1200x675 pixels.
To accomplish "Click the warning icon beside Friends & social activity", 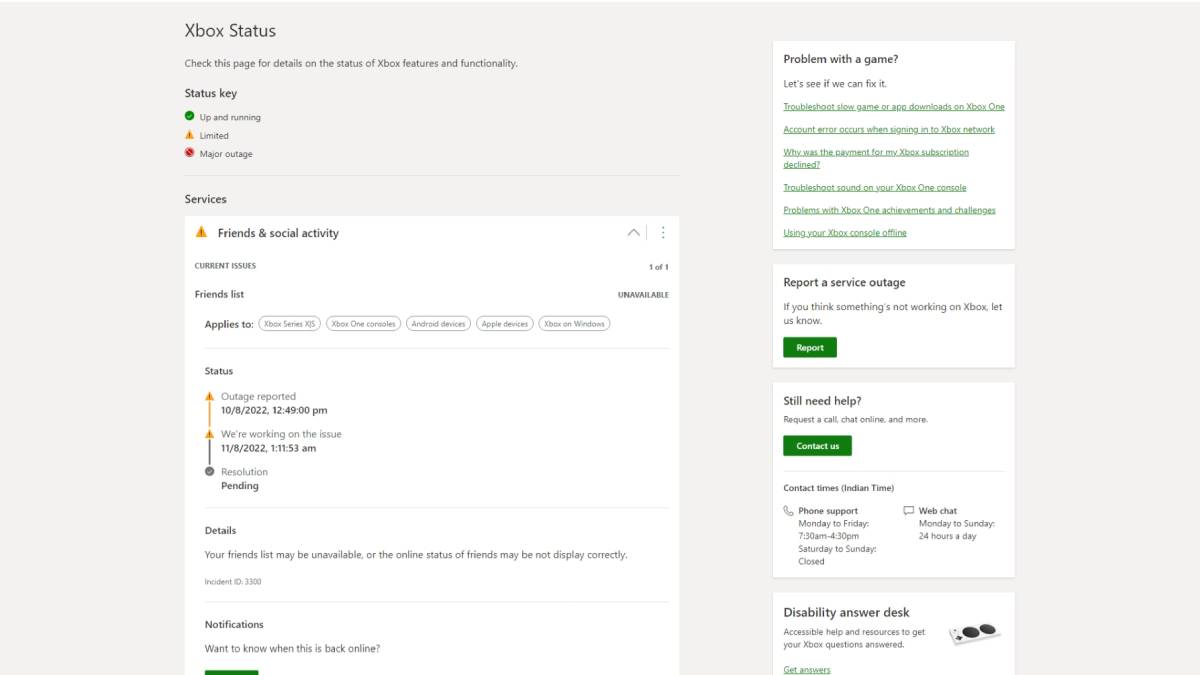I will tap(201, 232).
